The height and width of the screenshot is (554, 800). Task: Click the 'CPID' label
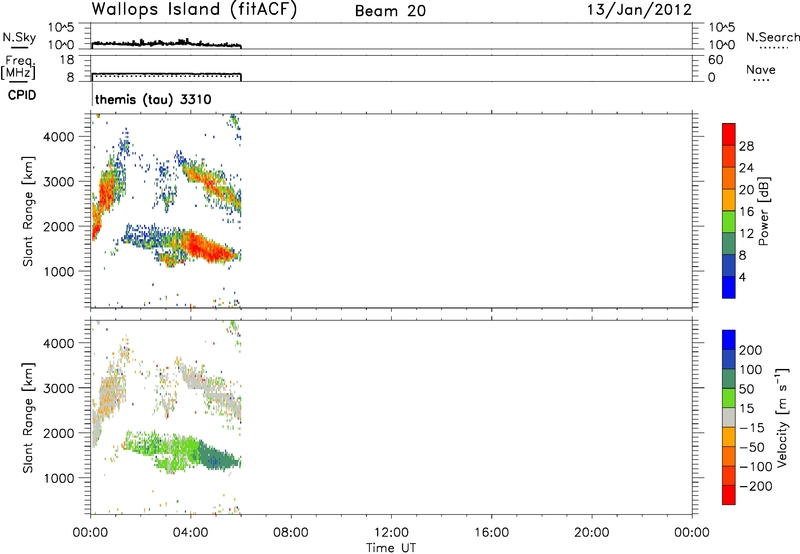pyautogui.click(x=22, y=95)
